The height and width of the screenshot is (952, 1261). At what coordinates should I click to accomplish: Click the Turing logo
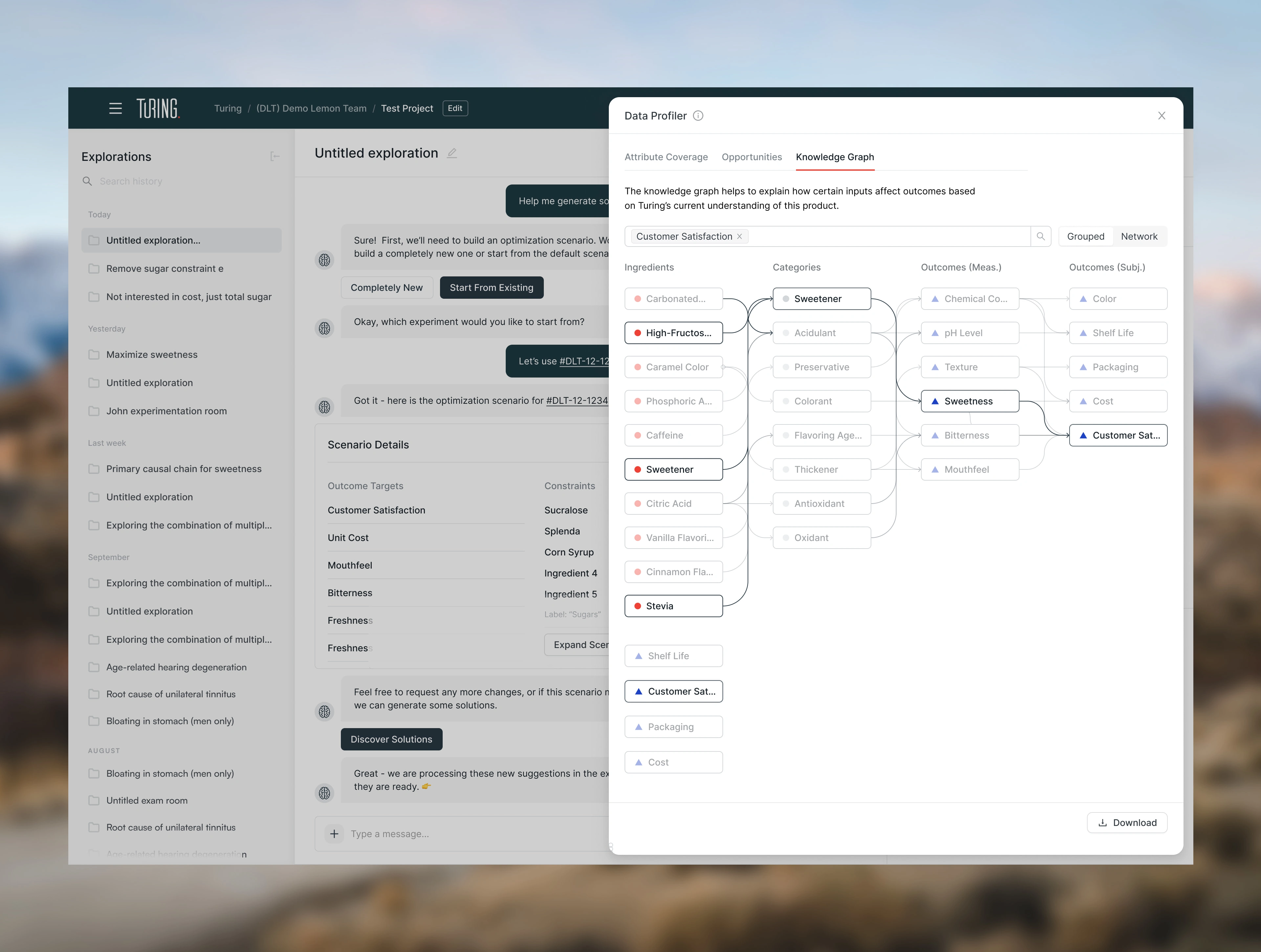(158, 108)
